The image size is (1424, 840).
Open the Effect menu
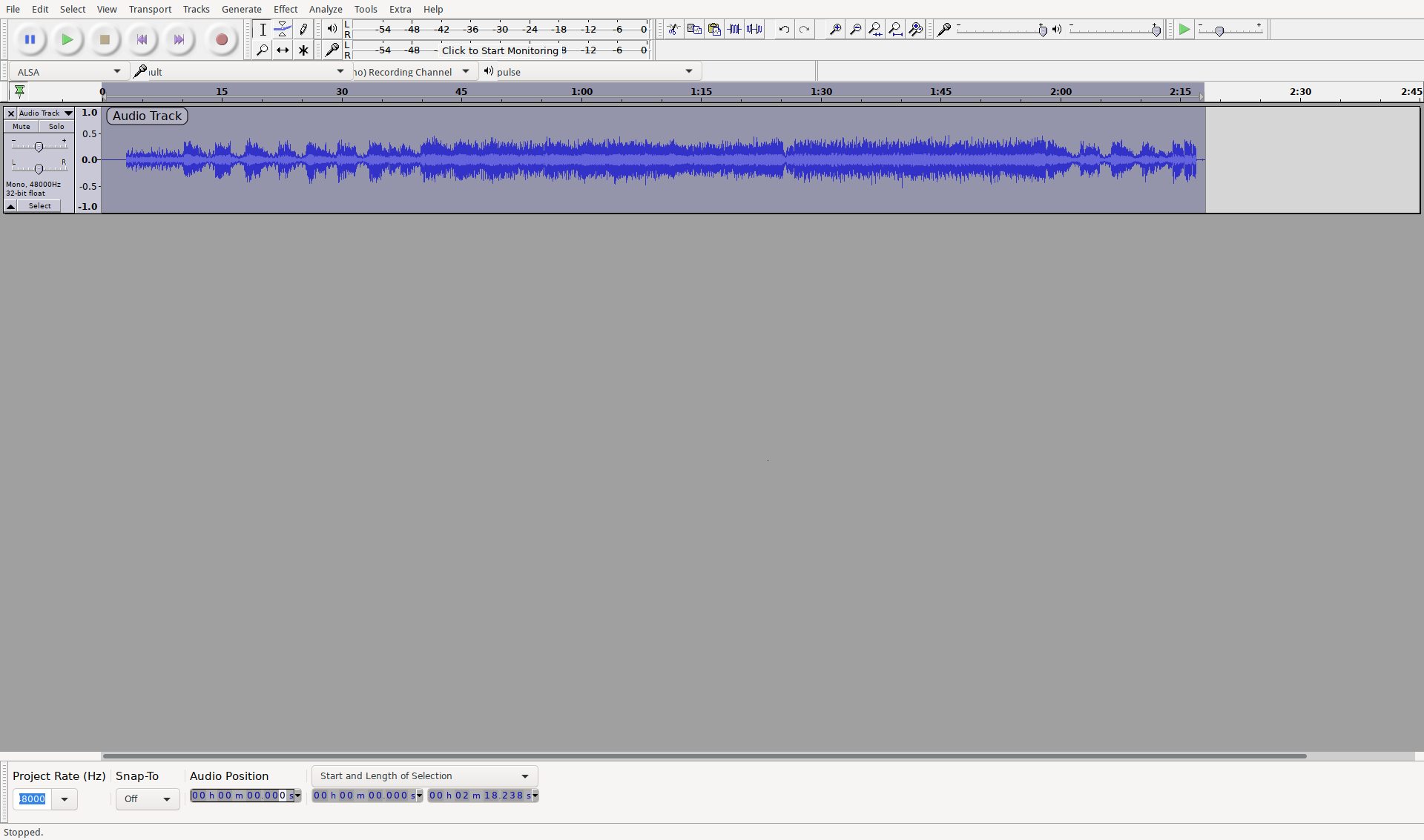coord(286,9)
